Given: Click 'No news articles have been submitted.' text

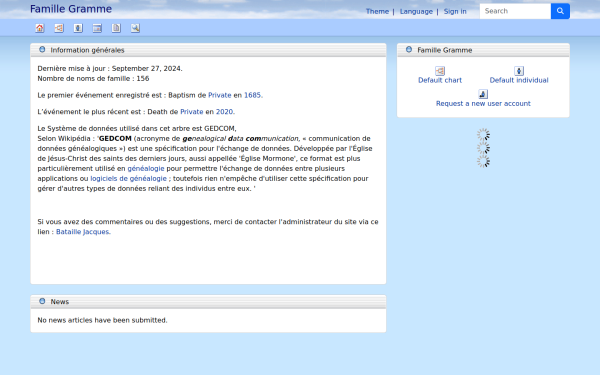Looking at the screenshot, I should (x=102, y=320).
